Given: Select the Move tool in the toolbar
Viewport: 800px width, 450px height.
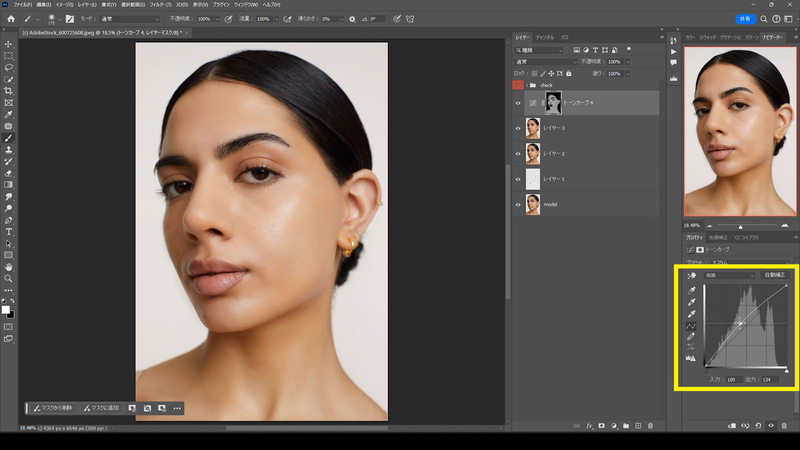Looking at the screenshot, I should coord(9,44).
